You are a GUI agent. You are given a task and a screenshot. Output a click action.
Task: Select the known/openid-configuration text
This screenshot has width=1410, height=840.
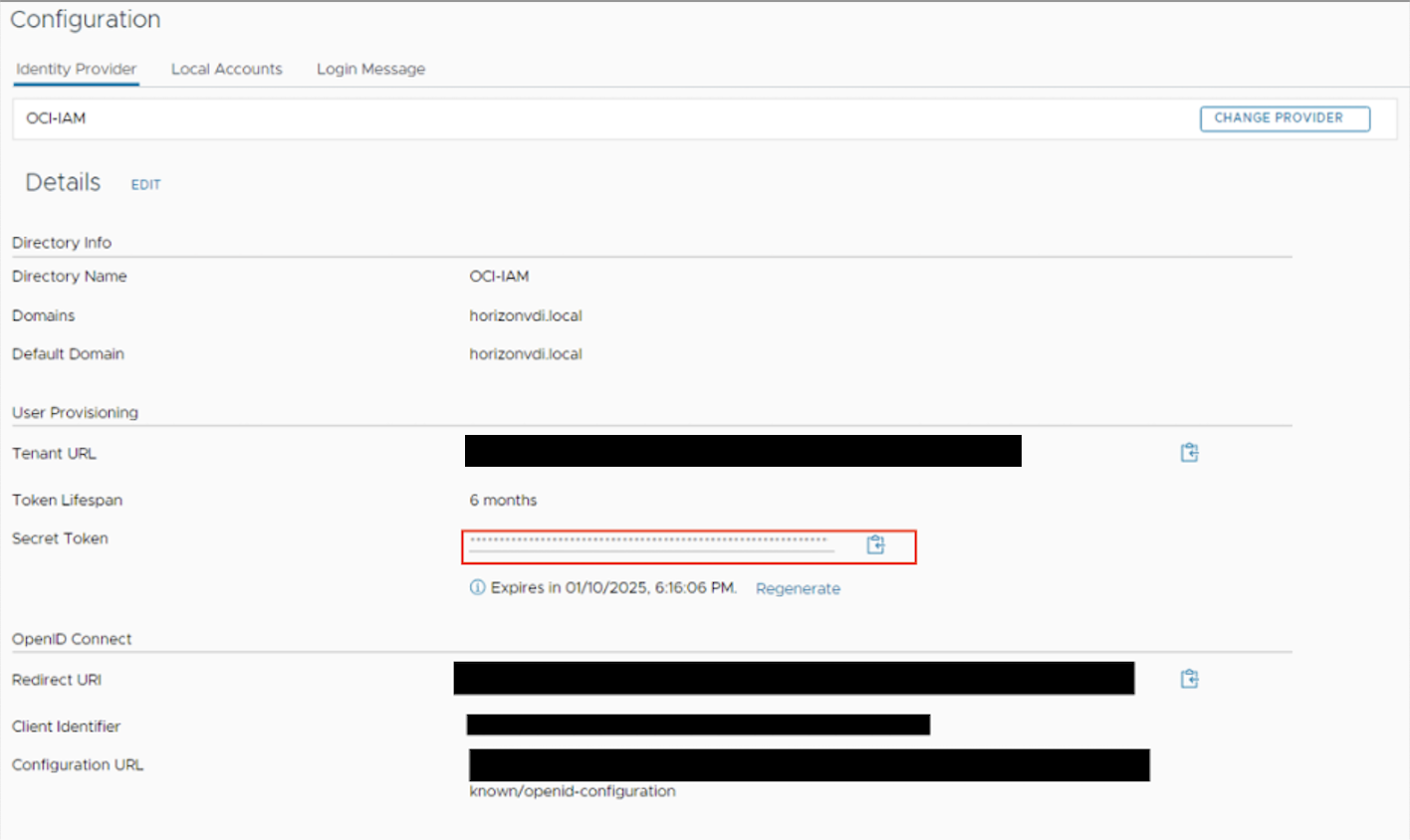[573, 791]
